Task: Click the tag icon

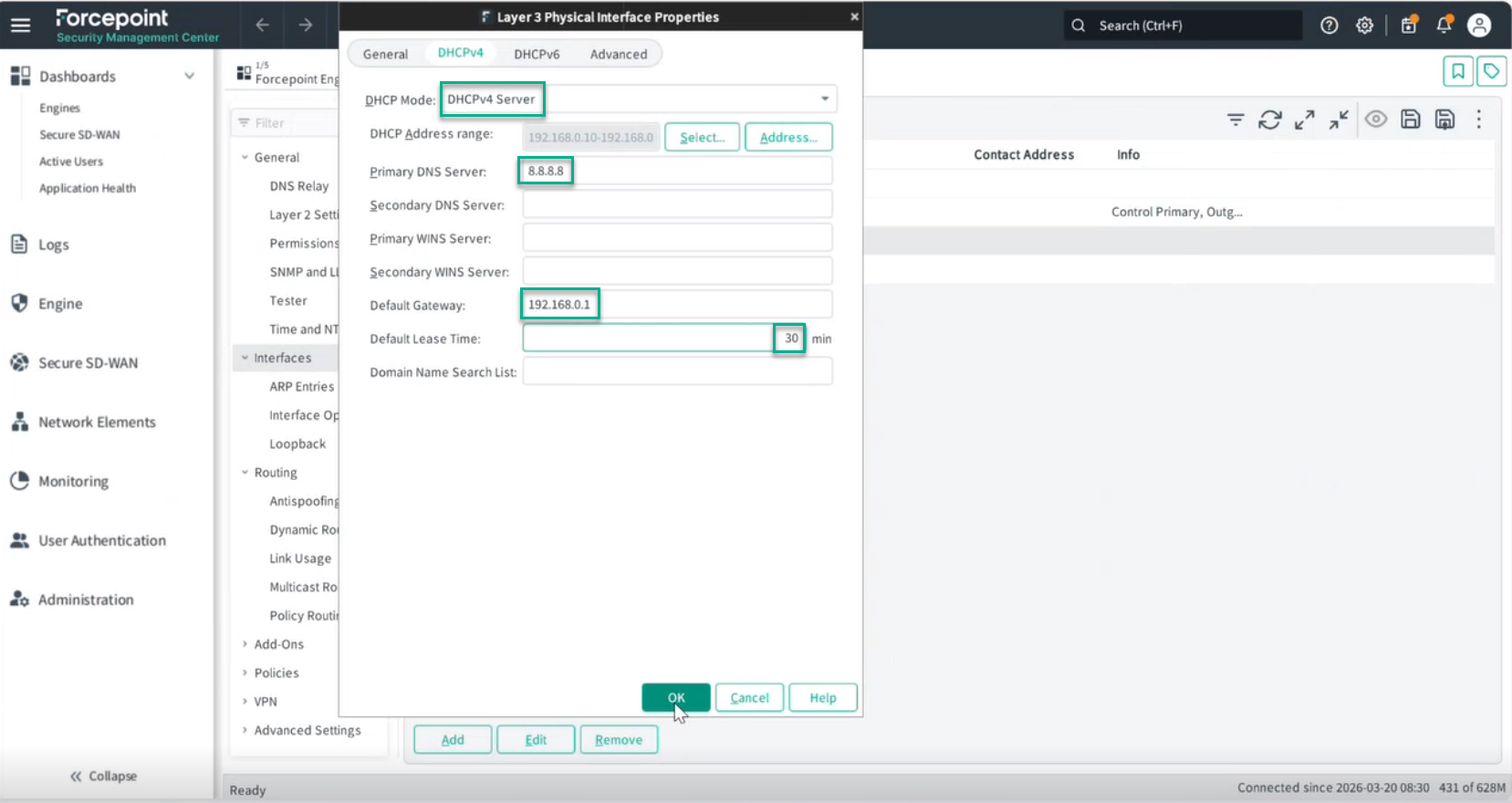Action: tap(1492, 71)
